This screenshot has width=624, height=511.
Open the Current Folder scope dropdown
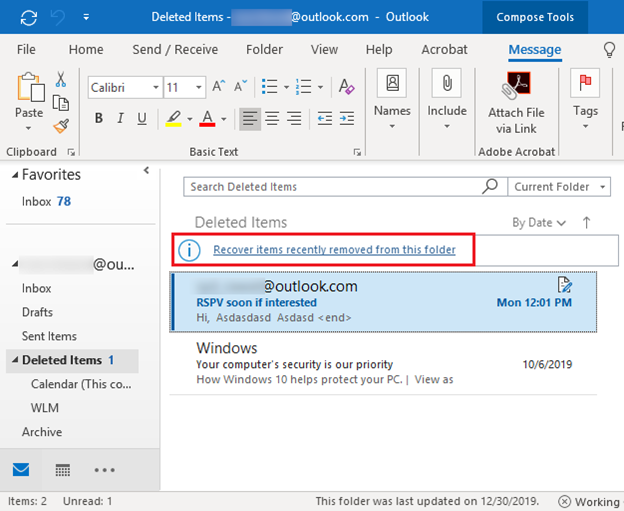559,187
